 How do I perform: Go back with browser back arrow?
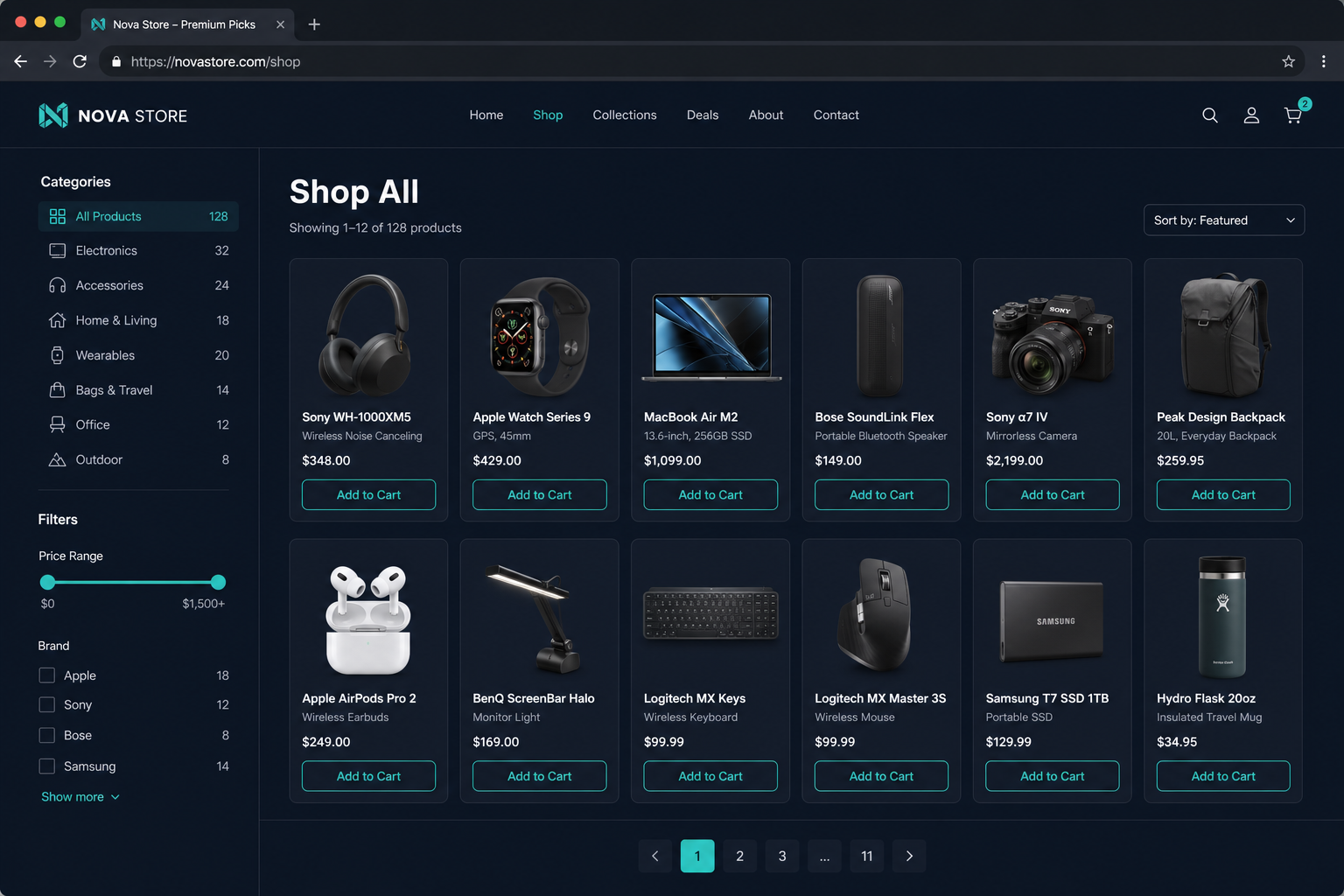[x=20, y=61]
